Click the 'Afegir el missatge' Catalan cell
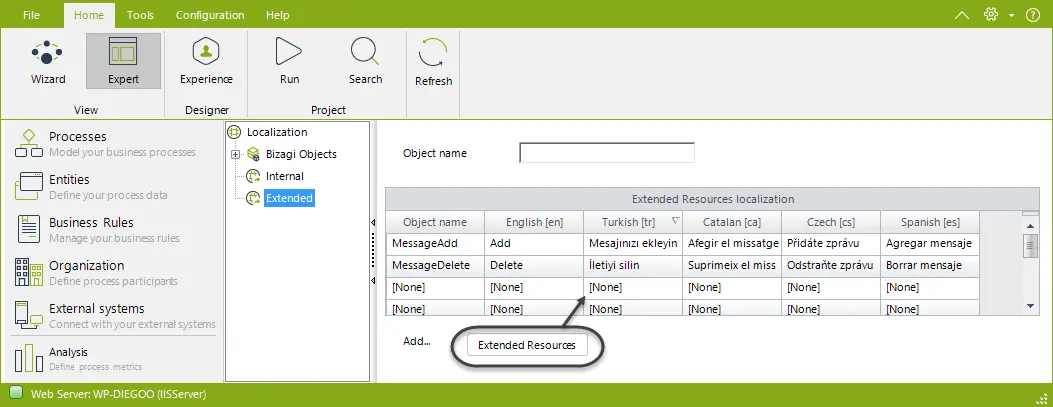 731,244
